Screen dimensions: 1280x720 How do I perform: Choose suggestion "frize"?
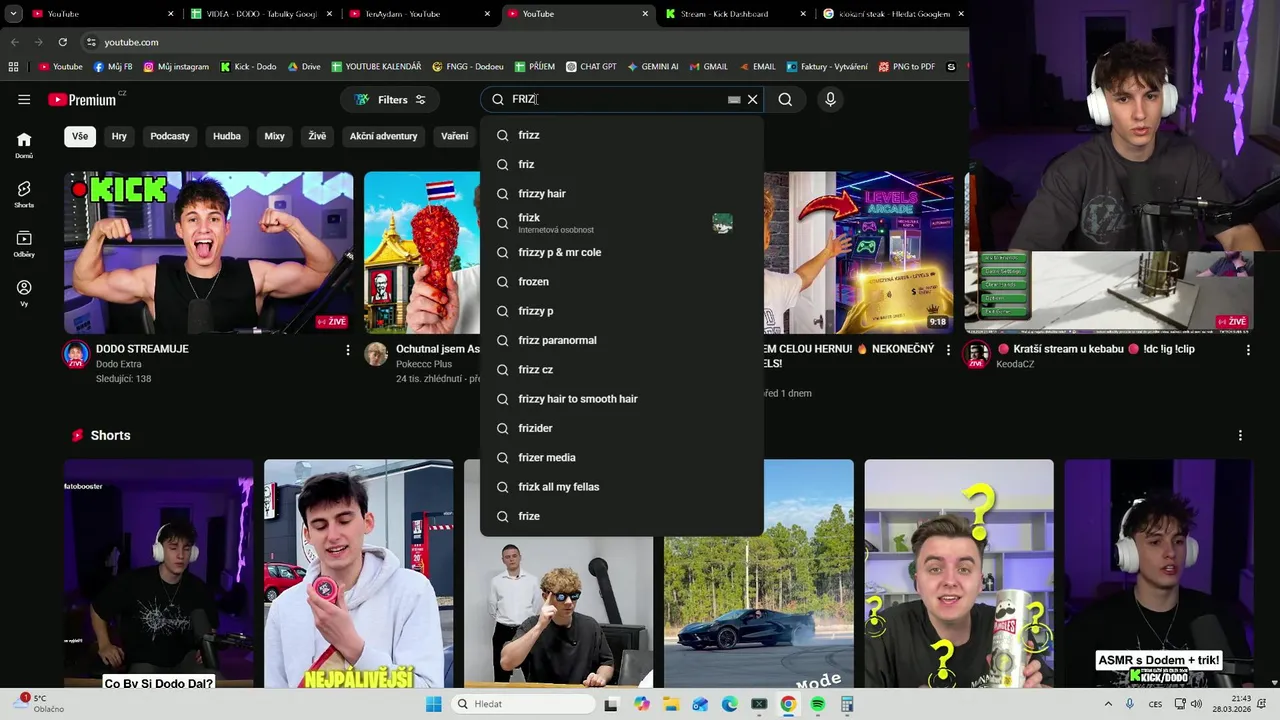pos(621,516)
